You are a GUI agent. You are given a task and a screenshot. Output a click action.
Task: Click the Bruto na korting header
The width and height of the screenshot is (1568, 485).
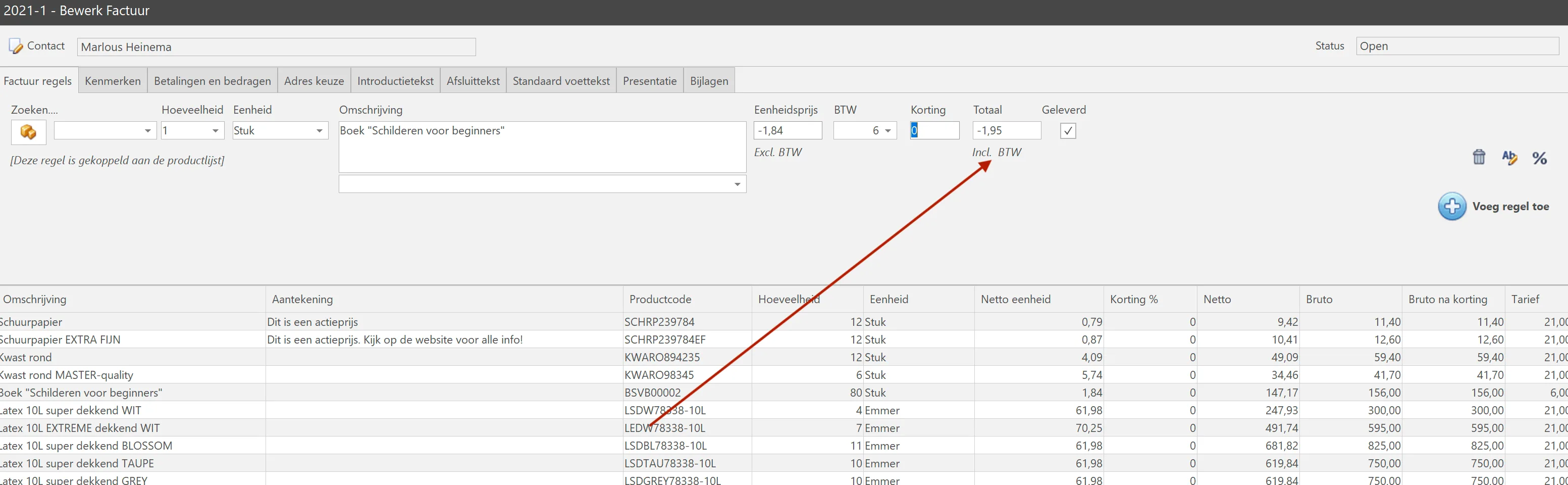coord(1453,299)
